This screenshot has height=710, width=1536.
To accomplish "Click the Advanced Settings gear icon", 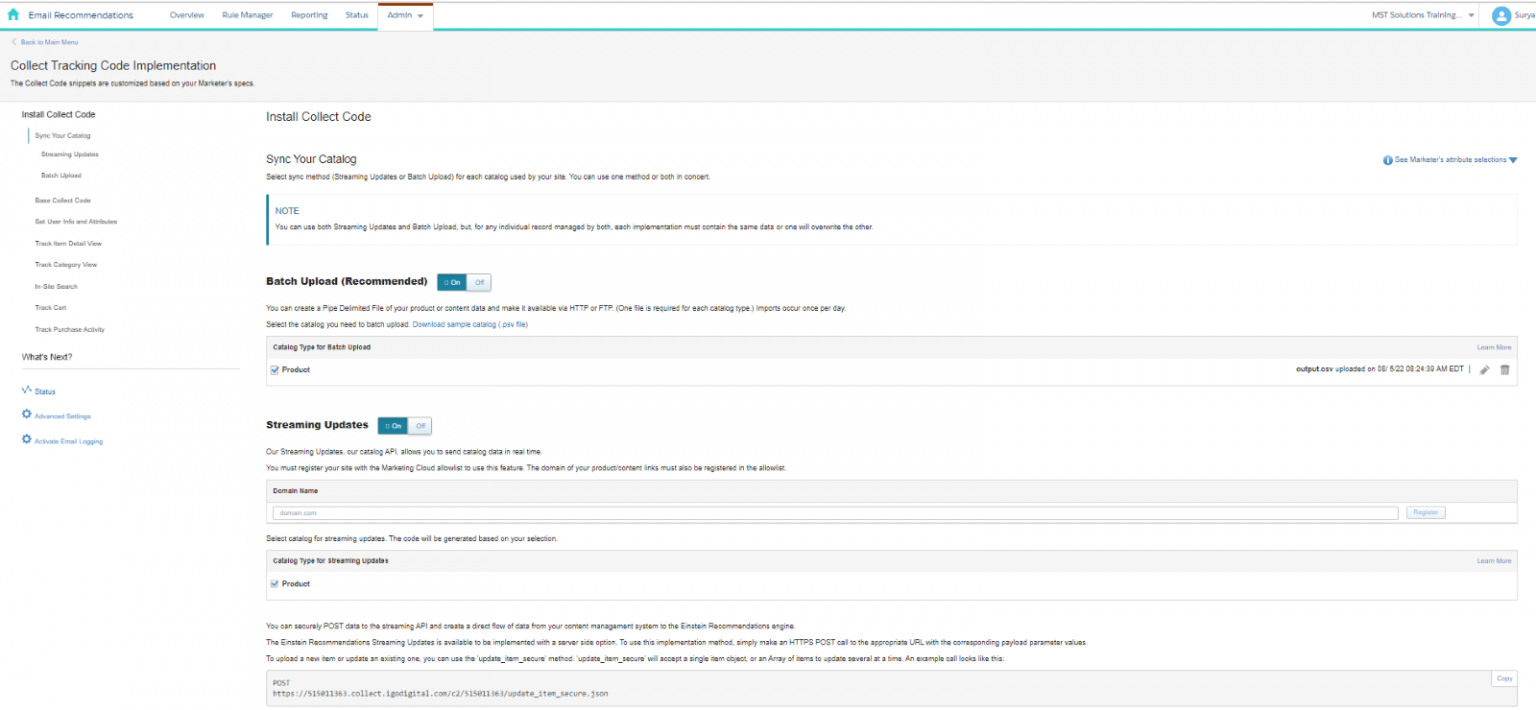I will click(27, 415).
